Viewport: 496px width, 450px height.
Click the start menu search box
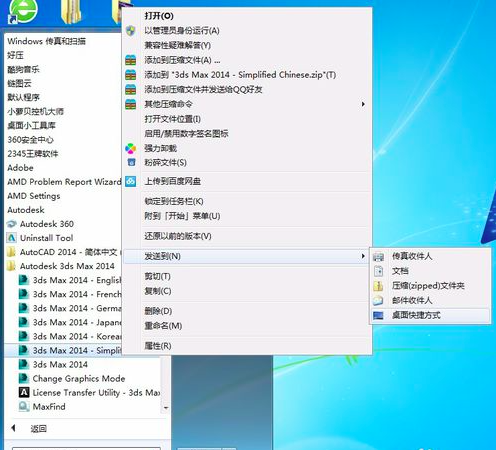86,448
